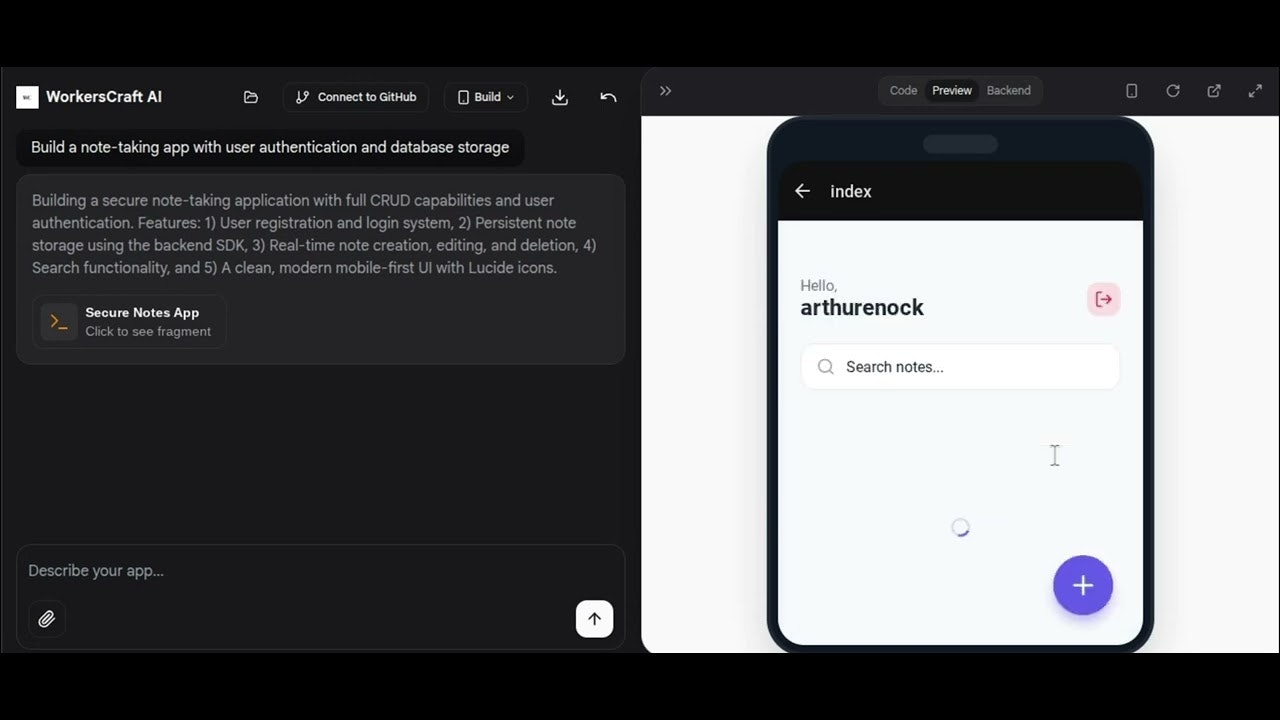The image size is (1280, 720).
Task: Switch to the Backend tab
Action: (x=1008, y=90)
